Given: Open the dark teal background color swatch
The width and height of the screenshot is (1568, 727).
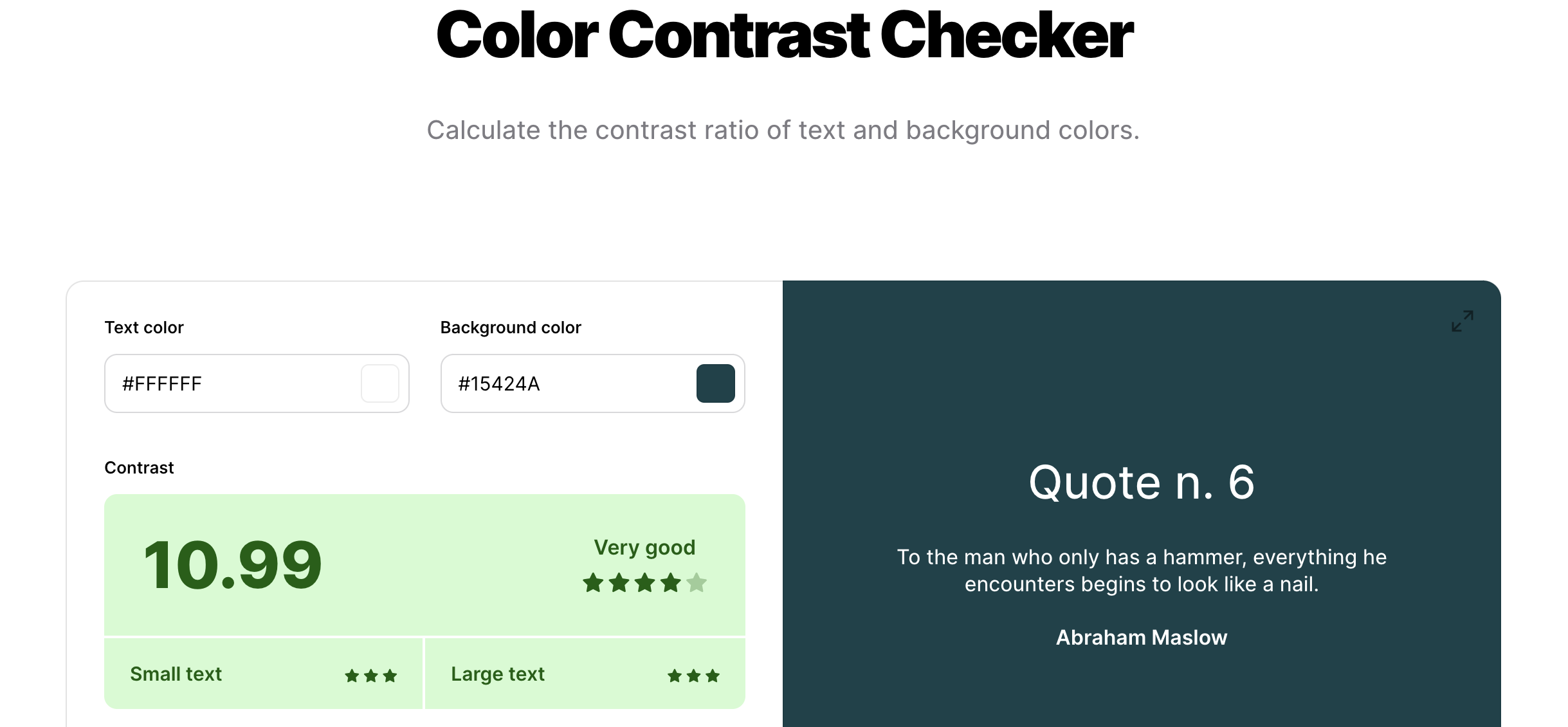Looking at the screenshot, I should click(715, 383).
